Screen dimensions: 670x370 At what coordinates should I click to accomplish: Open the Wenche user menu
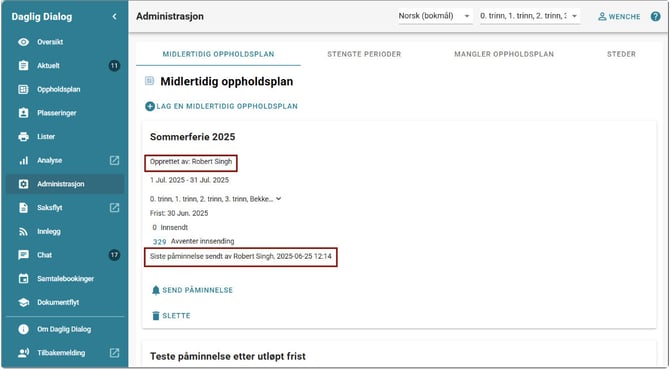click(619, 17)
